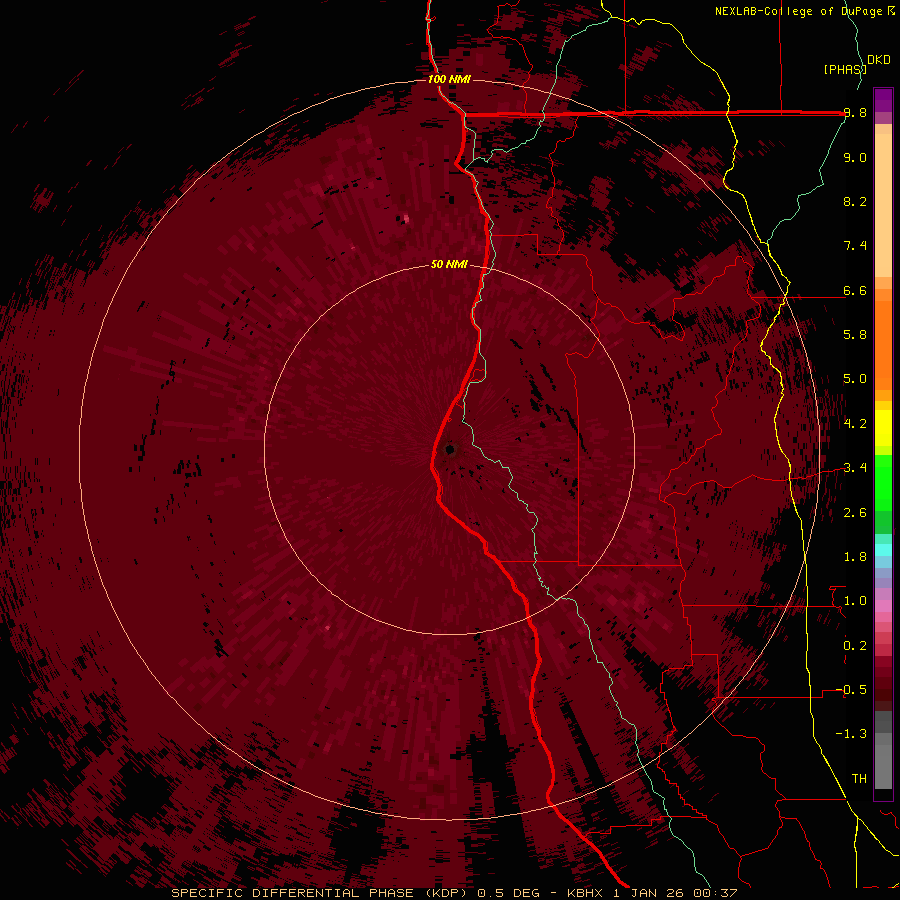Click the bright green band of color bar
This screenshot has height=900, width=900.
(x=883, y=483)
